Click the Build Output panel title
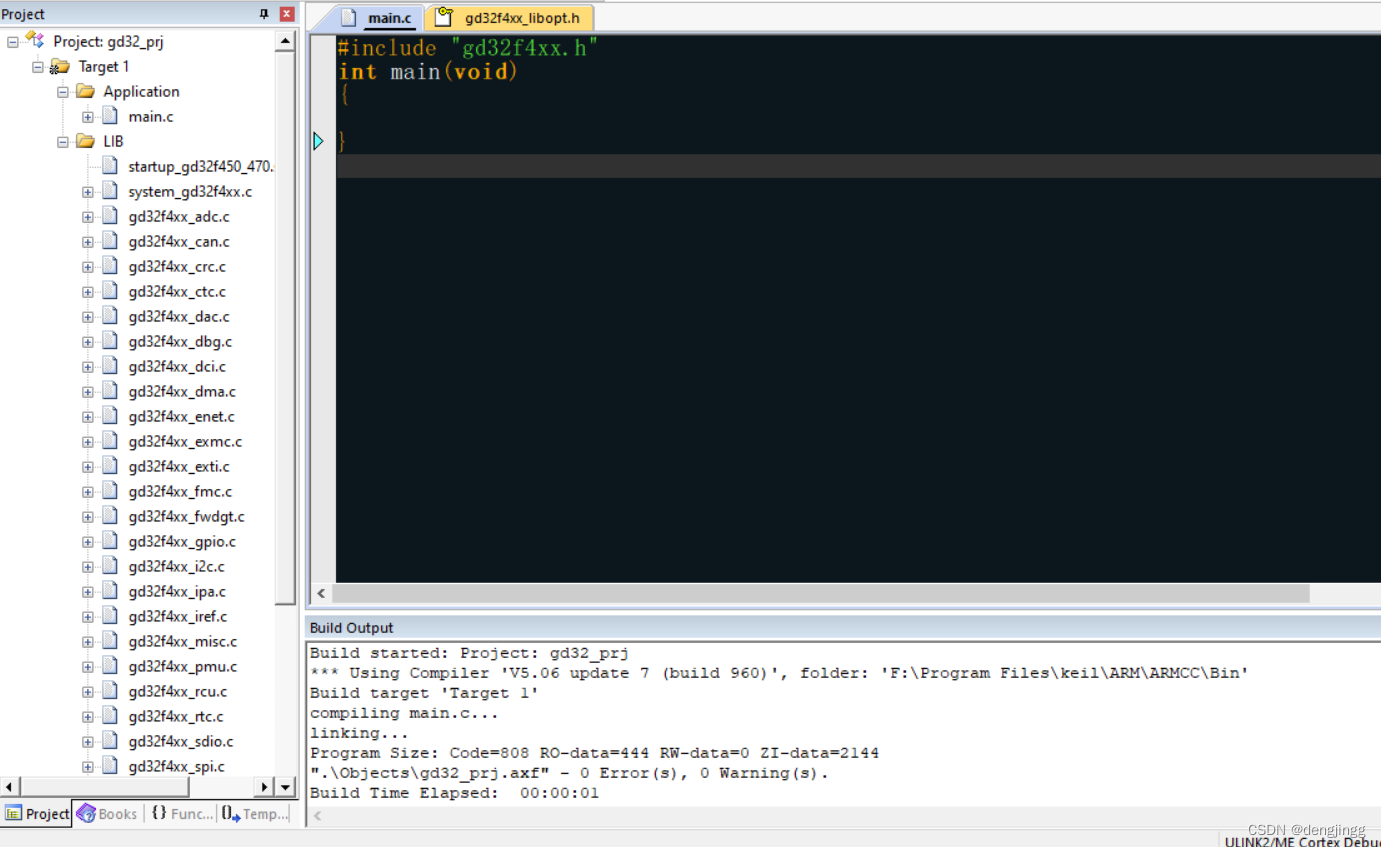 click(x=352, y=628)
